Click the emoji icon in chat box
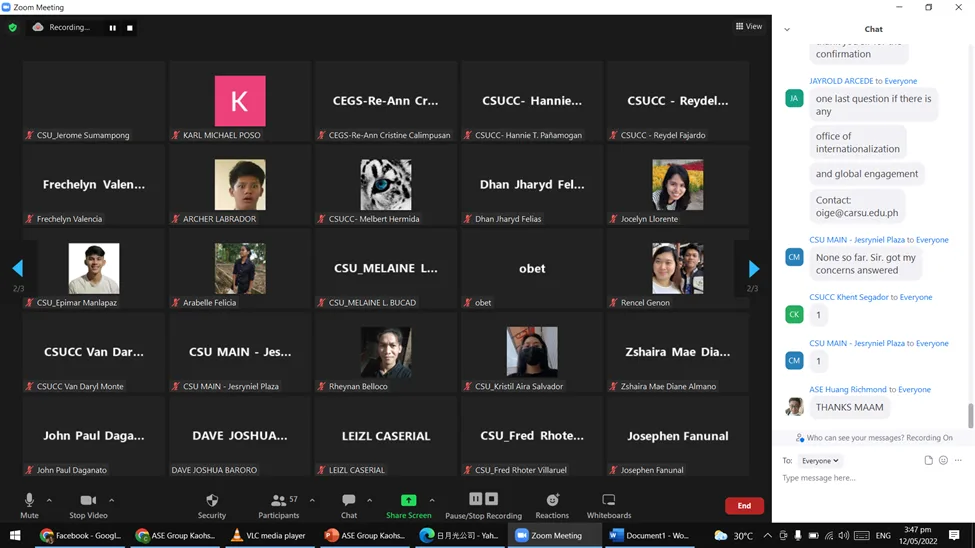This screenshot has height=548, width=975. tap(943, 461)
